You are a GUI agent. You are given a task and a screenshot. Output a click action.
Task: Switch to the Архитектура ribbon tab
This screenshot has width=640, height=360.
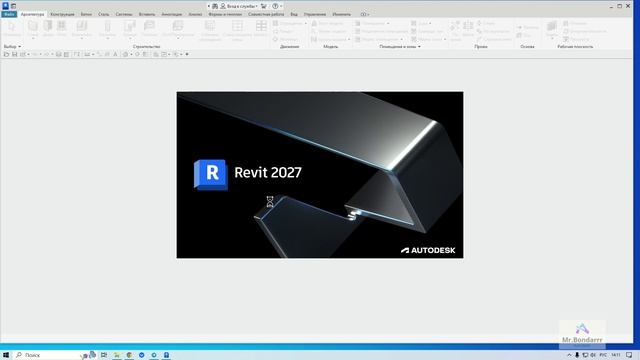(32, 14)
